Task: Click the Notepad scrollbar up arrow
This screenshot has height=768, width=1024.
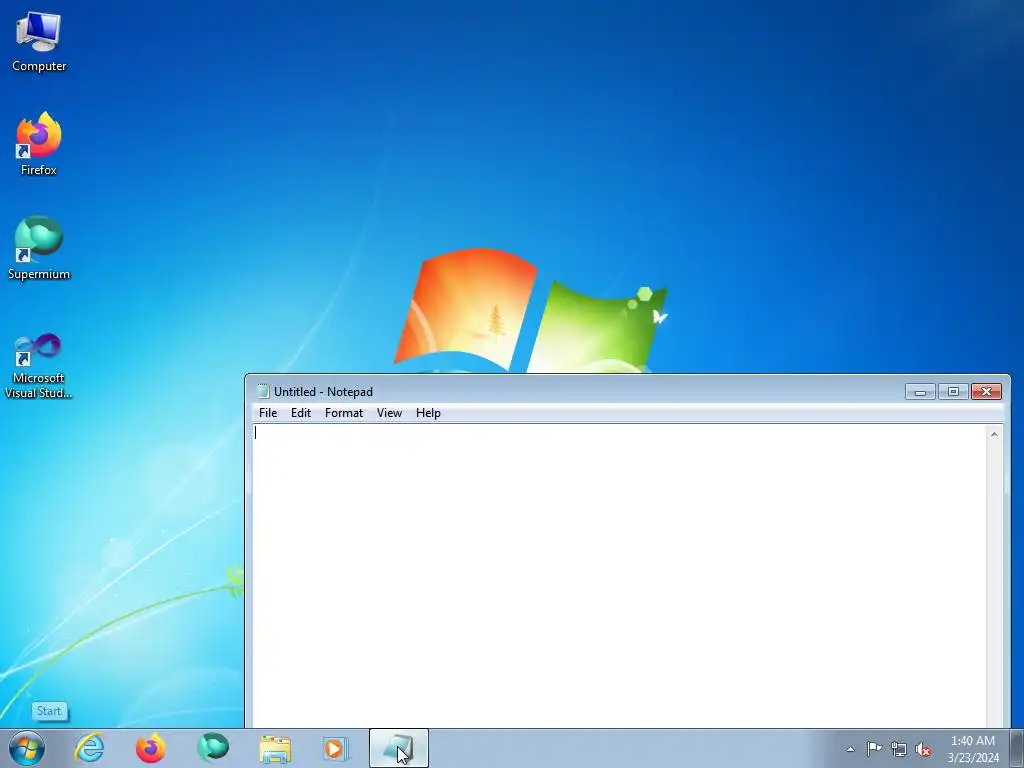Action: (x=994, y=434)
